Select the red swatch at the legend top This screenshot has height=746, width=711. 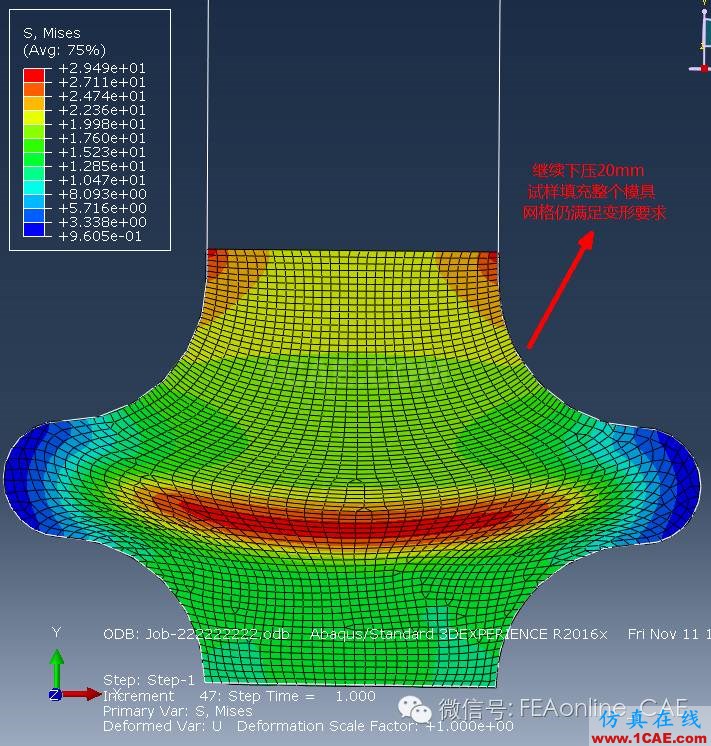34,75
